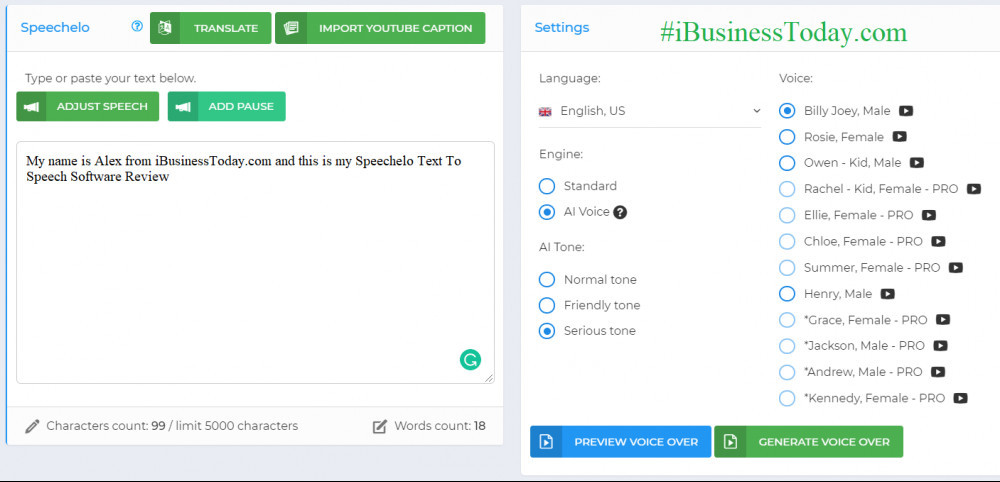1000x482 pixels.
Task: Play the Kennedy voice sample icon
Action: (x=960, y=398)
